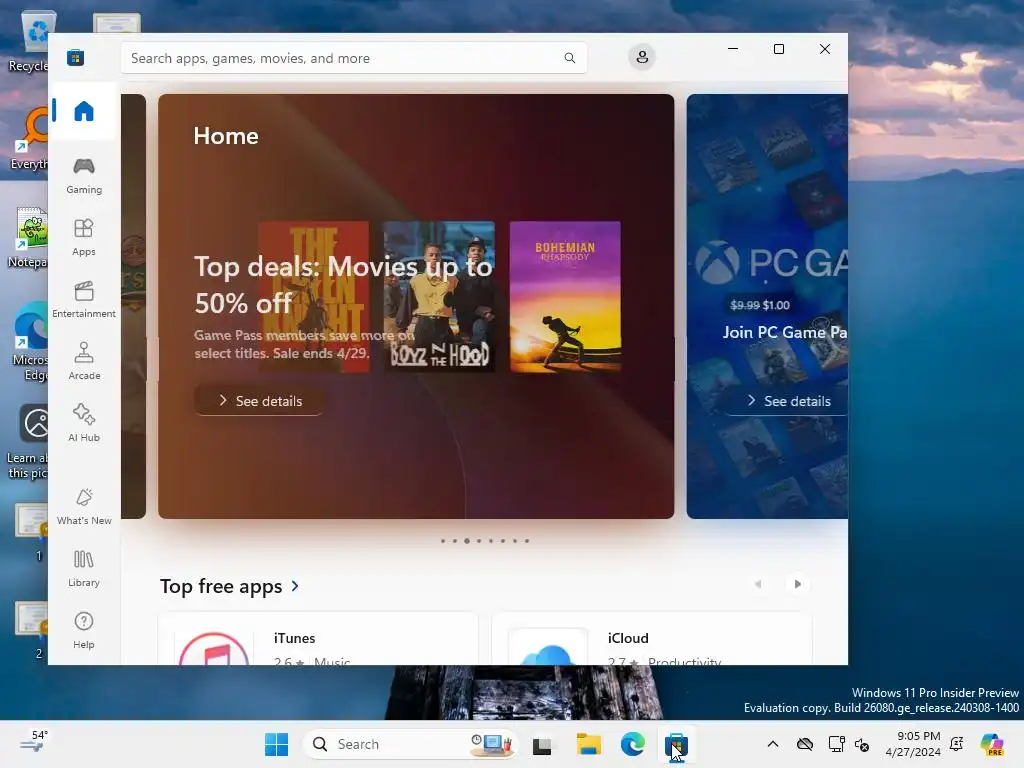
Task: Open Copilot preview from the taskbar
Action: 992,744
